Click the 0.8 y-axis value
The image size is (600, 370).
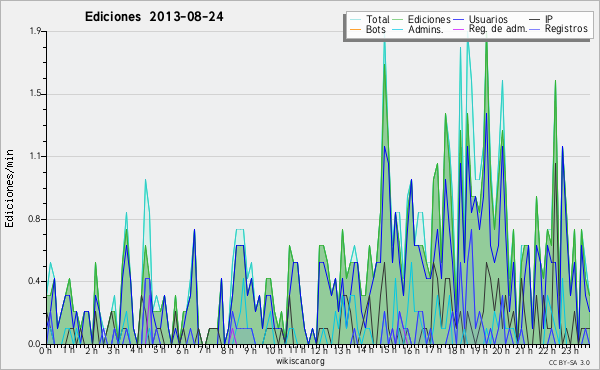pos(35,219)
